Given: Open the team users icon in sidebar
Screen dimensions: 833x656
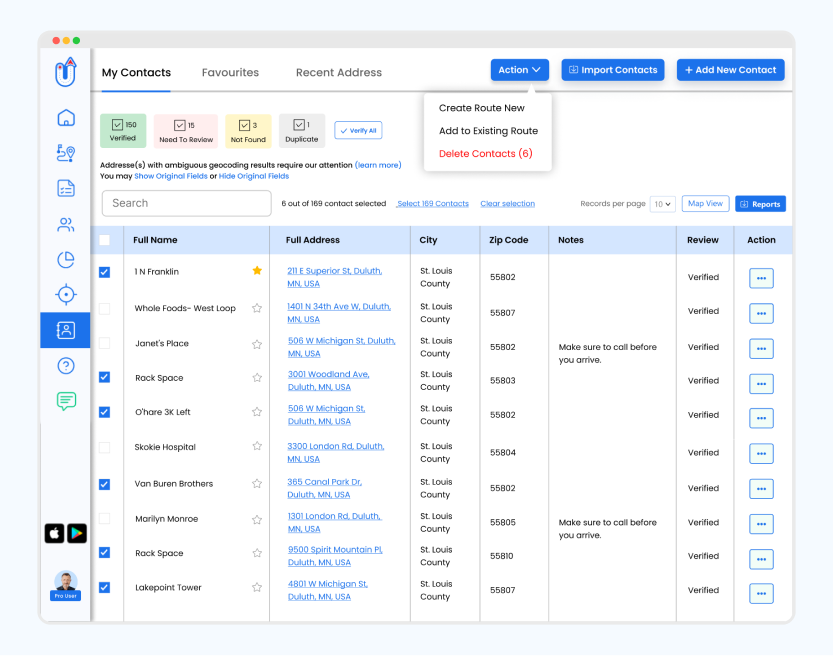Looking at the screenshot, I should (66, 224).
